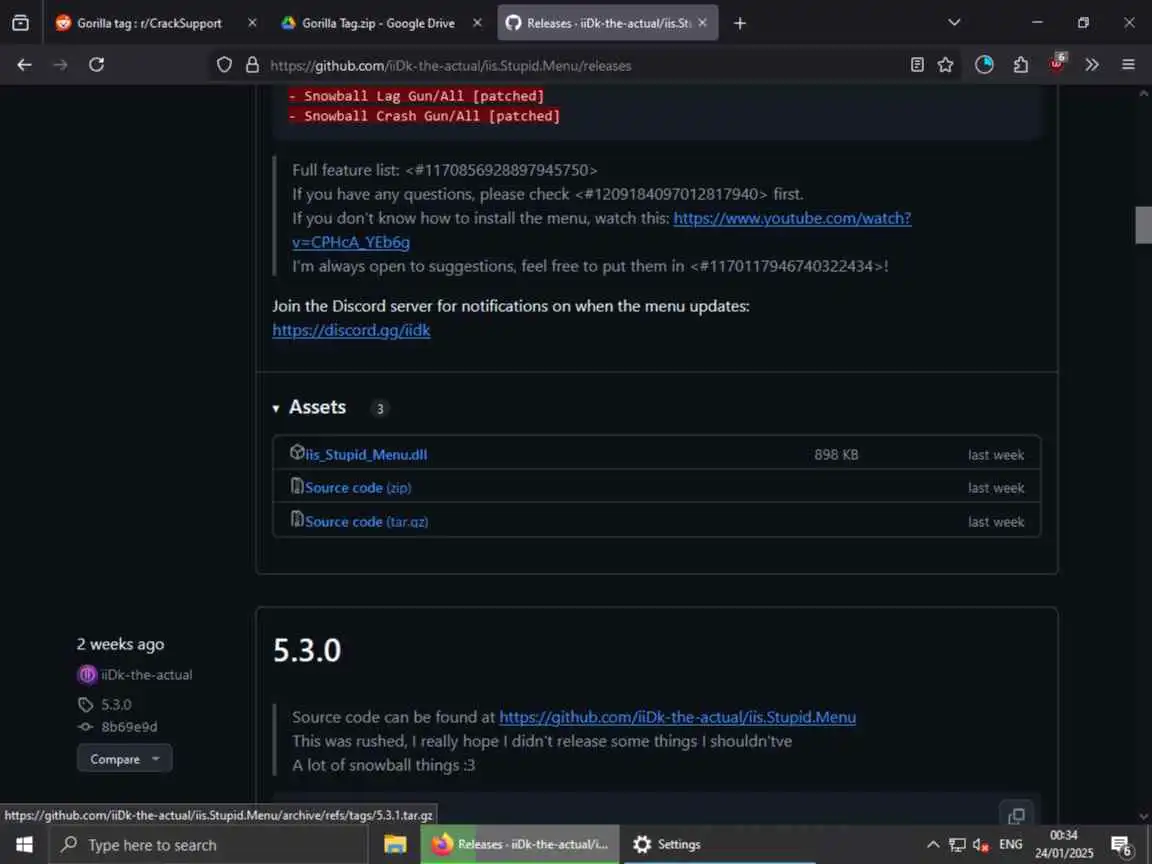The width and height of the screenshot is (1152, 864).
Task: Focus the Firefox Releases taskbar button
Action: click(x=520, y=844)
